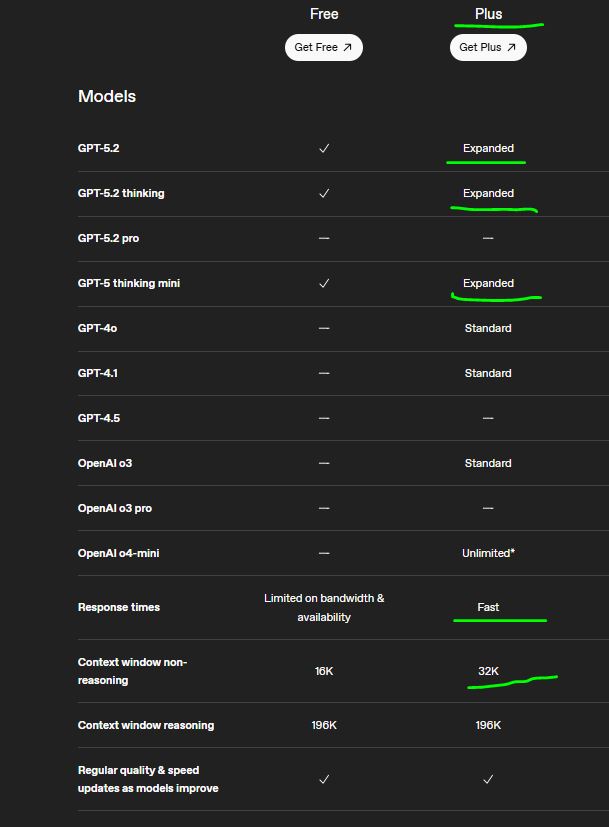Click the Regular quality updates Free checkmark
Screen dimensions: 609x827
324,779
